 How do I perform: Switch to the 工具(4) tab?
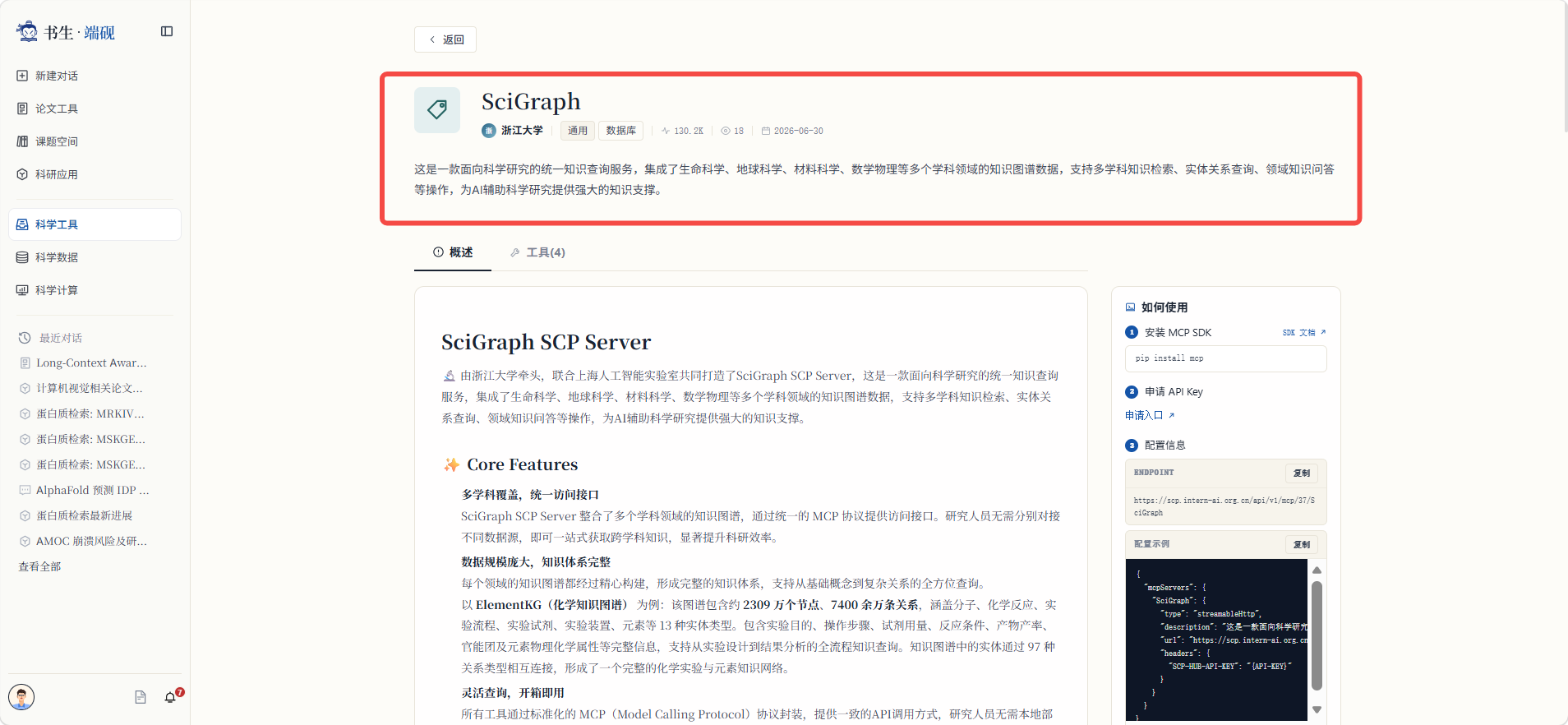tap(537, 252)
